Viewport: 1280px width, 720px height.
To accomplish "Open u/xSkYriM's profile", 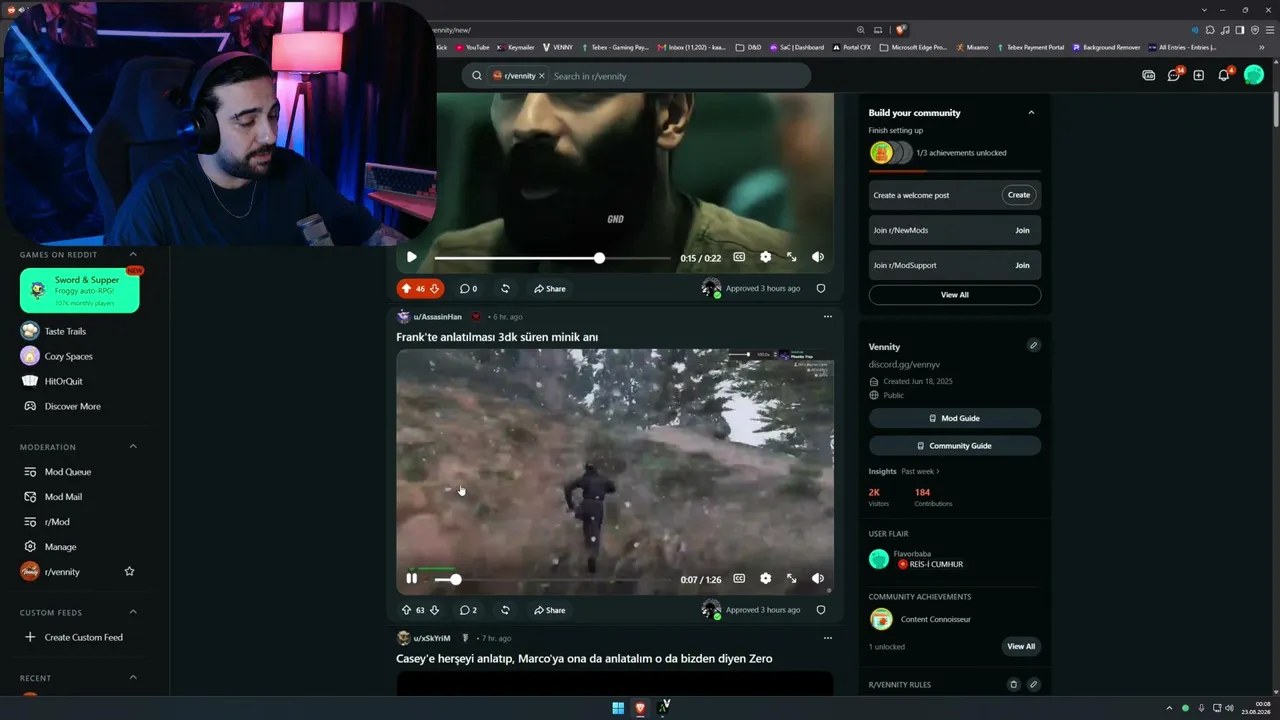I will tap(432, 638).
